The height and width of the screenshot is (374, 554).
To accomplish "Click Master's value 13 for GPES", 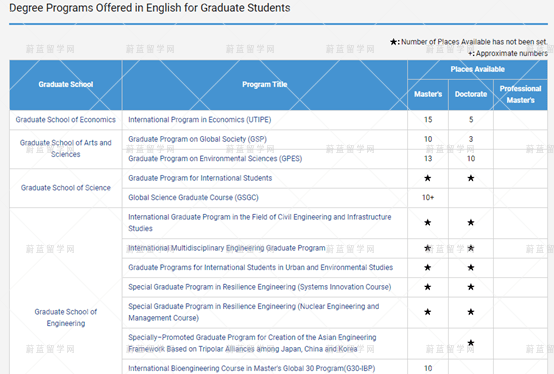I will pyautogui.click(x=428, y=159).
